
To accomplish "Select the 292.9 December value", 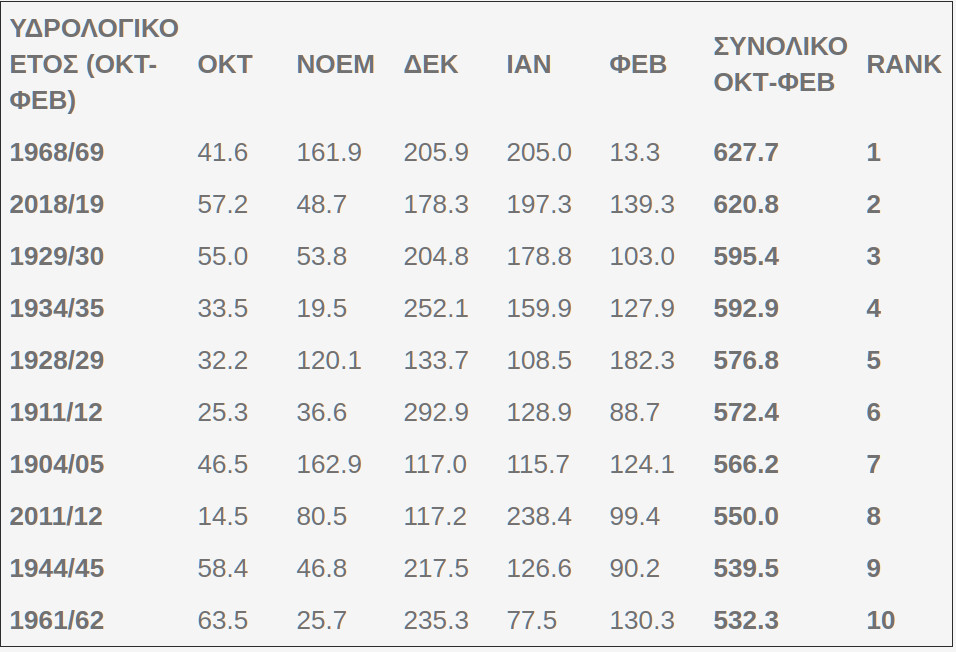I will tap(436, 412).
